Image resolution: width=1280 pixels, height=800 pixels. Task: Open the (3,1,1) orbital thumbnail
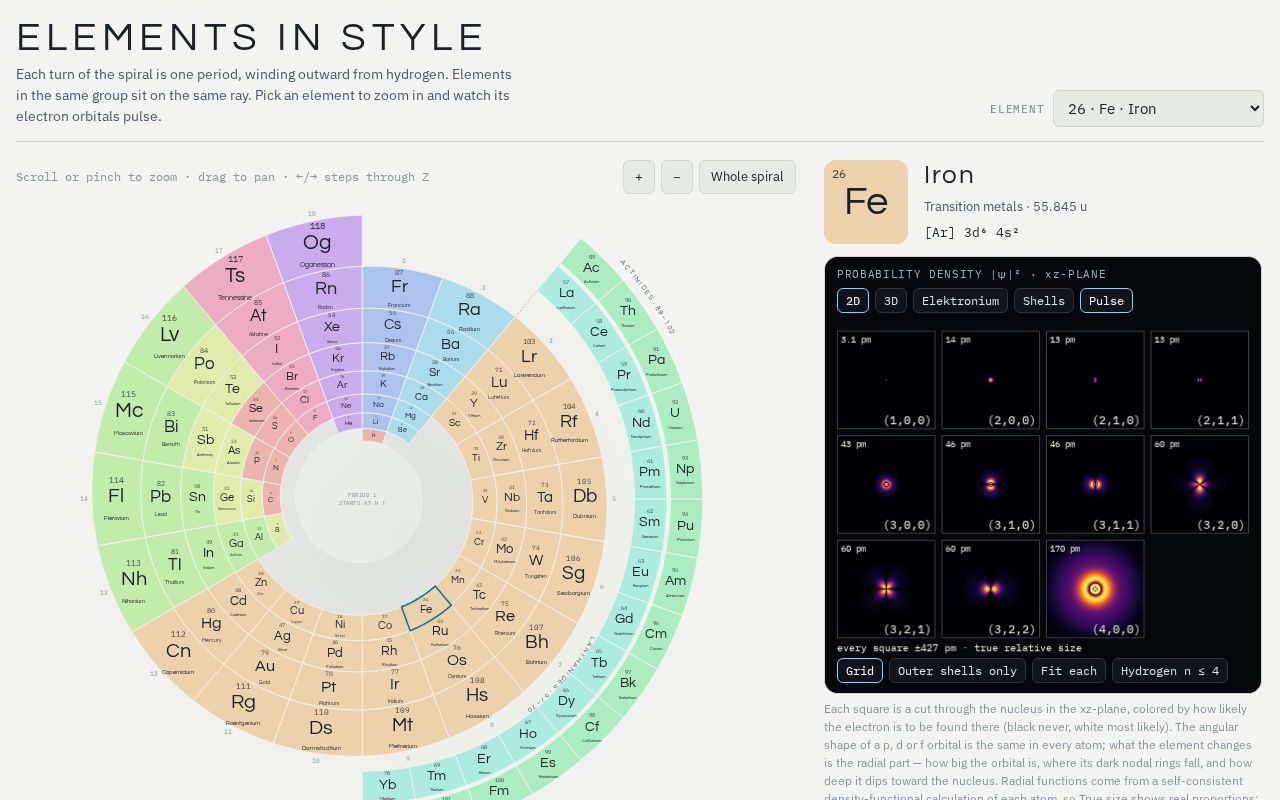1095,484
